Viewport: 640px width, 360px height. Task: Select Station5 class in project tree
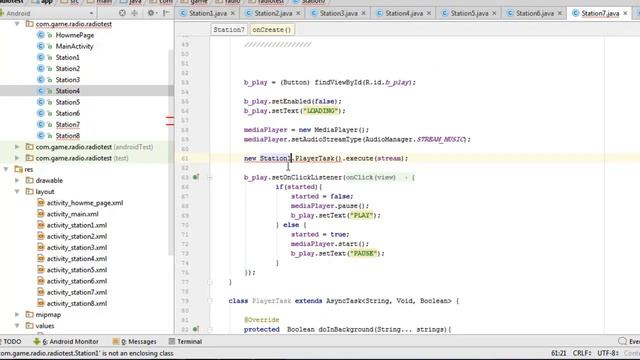pyautogui.click(x=67, y=102)
